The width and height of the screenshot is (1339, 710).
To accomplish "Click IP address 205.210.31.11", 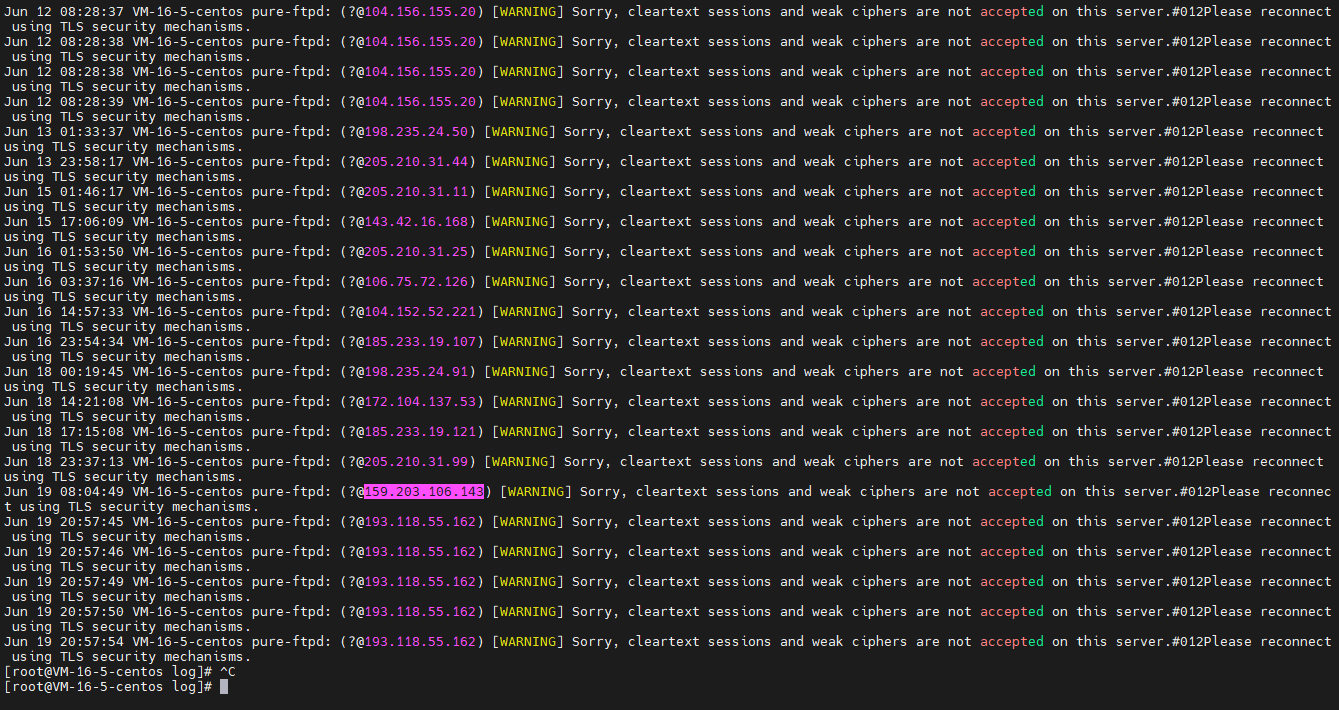I will [416, 192].
